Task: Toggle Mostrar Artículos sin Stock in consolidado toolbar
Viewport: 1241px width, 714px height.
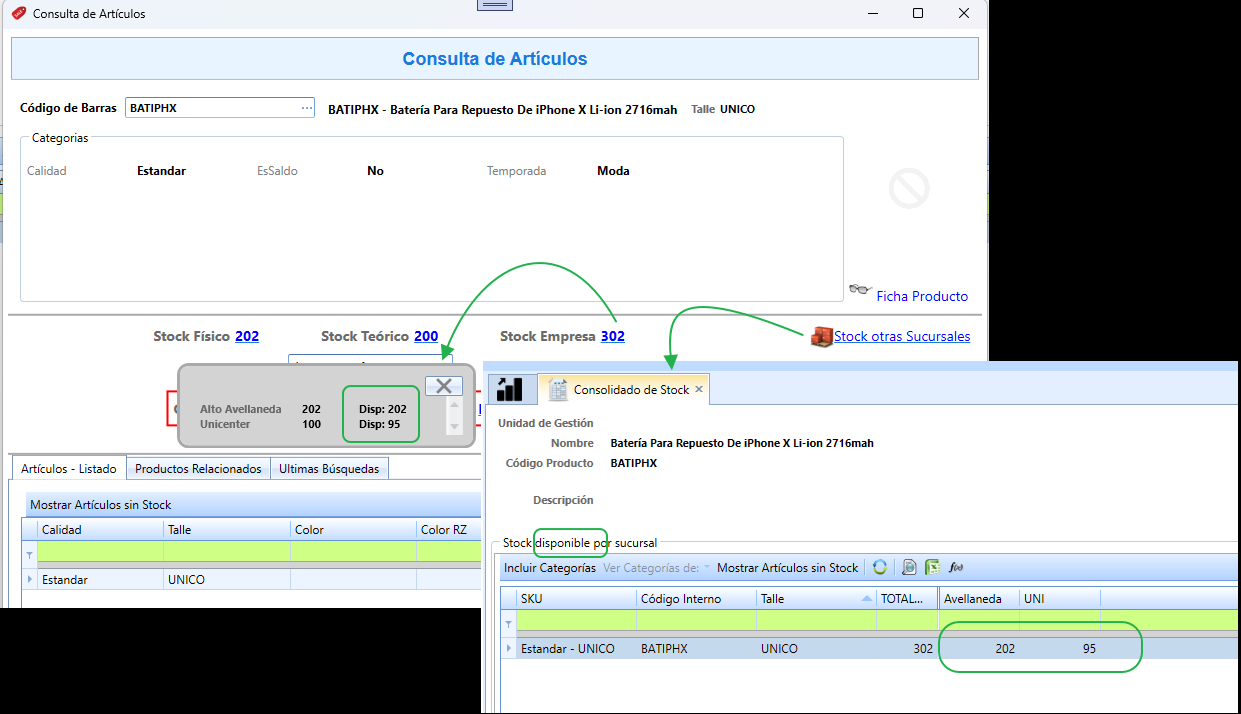Action: pyautogui.click(x=787, y=567)
